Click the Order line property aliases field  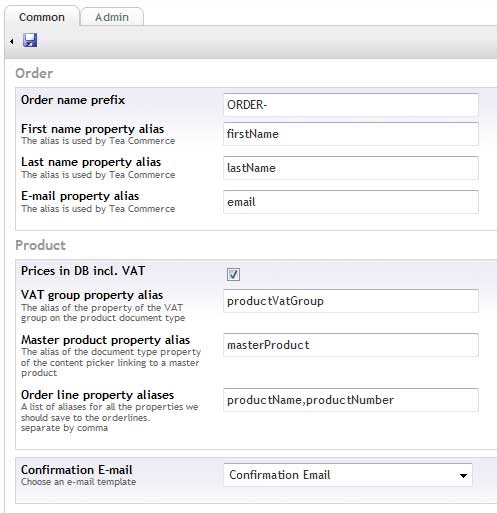[x=351, y=400]
